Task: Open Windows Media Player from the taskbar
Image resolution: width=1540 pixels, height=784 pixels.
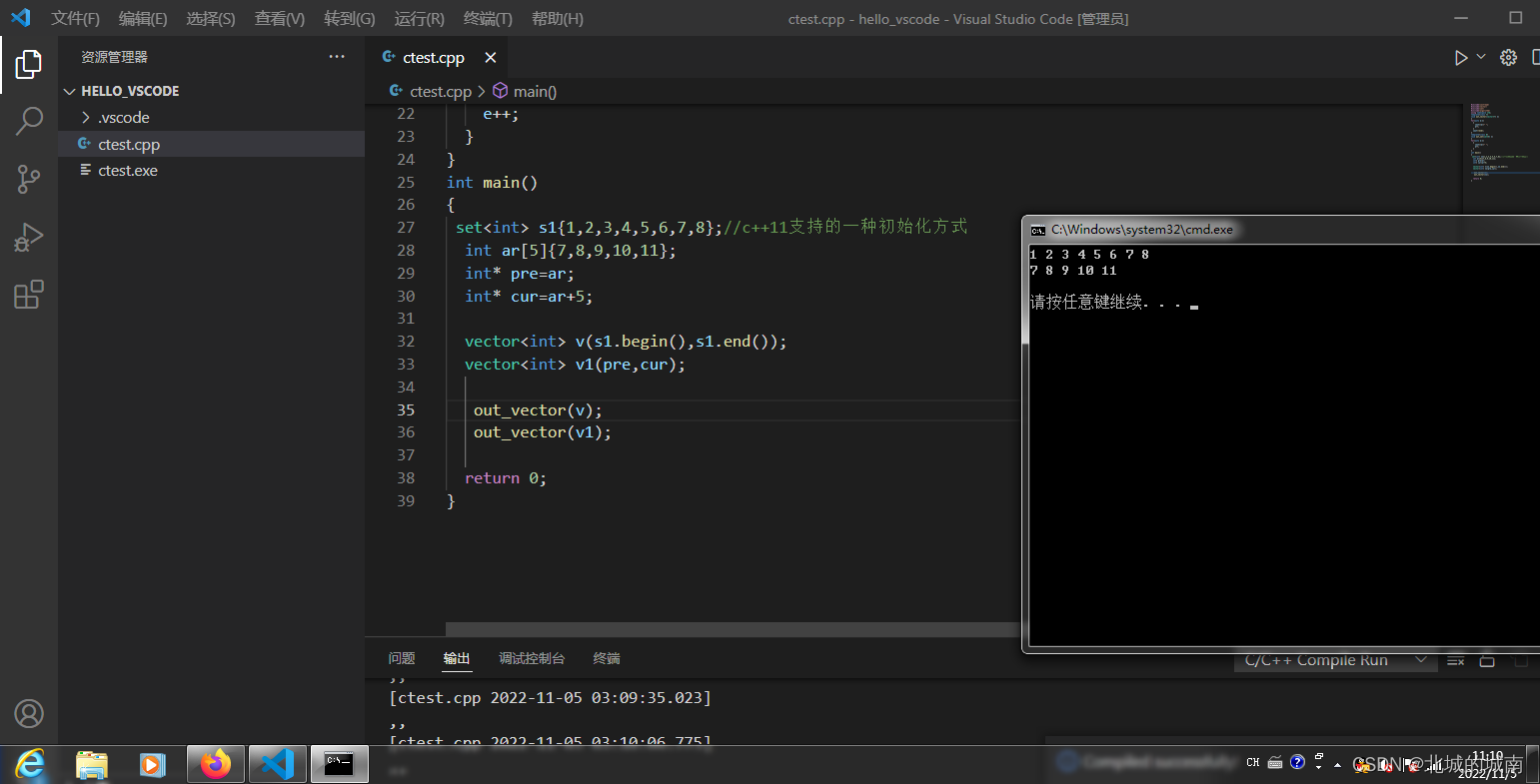Action: 152,765
